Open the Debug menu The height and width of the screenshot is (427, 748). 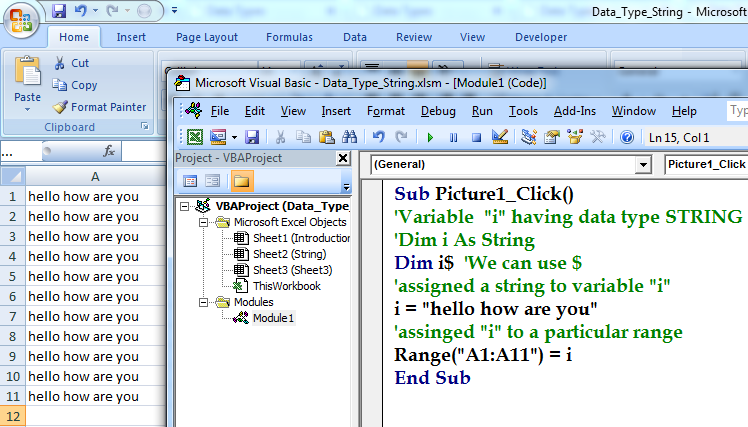pyautogui.click(x=438, y=111)
